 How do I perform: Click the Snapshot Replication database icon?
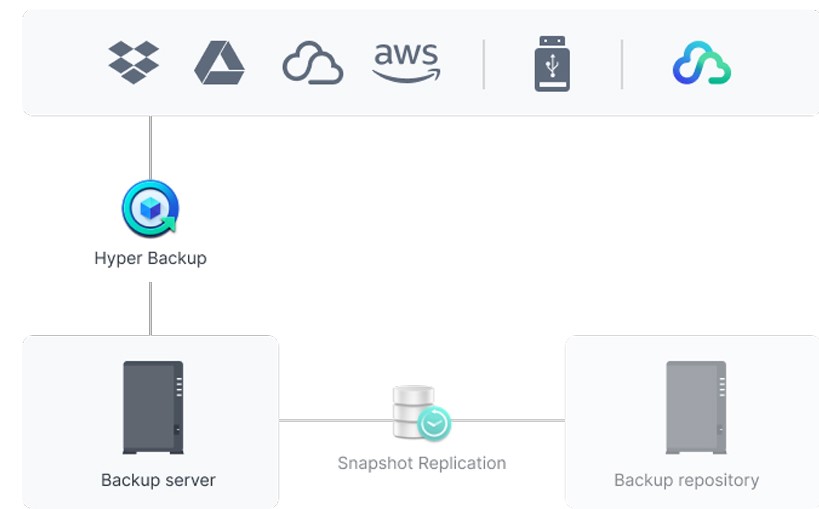tap(422, 413)
